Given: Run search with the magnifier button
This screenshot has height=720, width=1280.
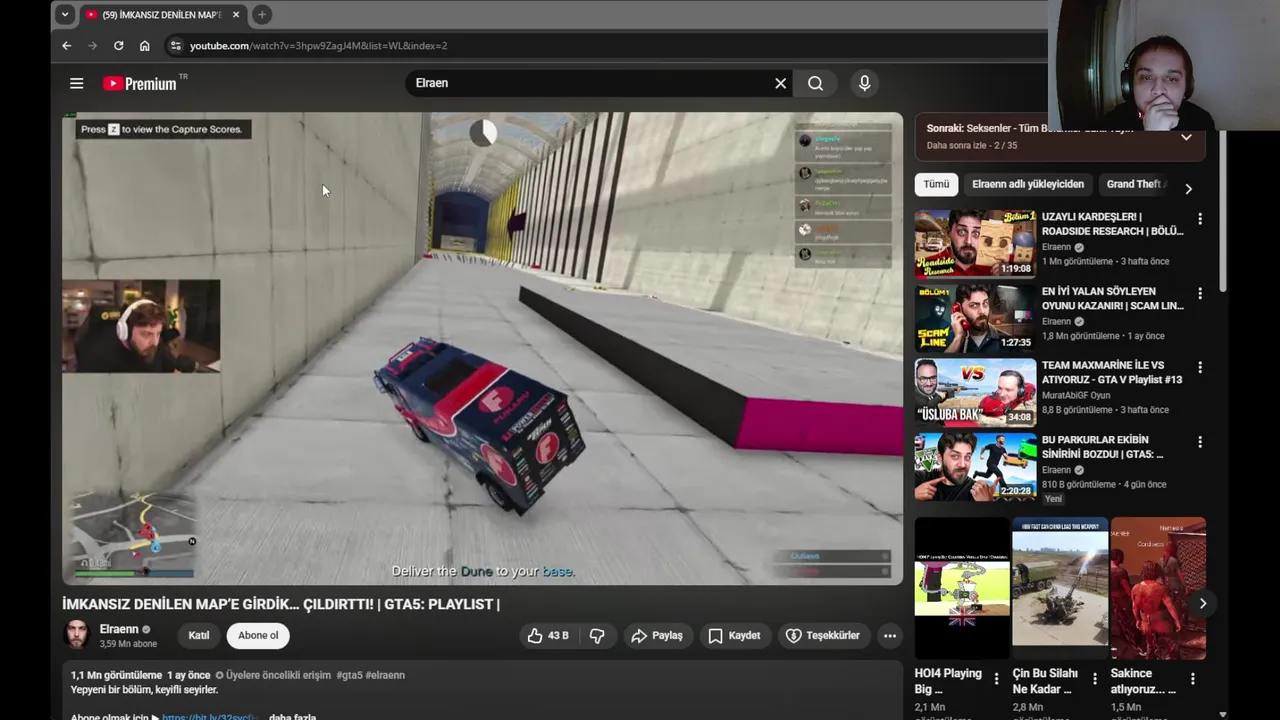Looking at the screenshot, I should coord(815,83).
